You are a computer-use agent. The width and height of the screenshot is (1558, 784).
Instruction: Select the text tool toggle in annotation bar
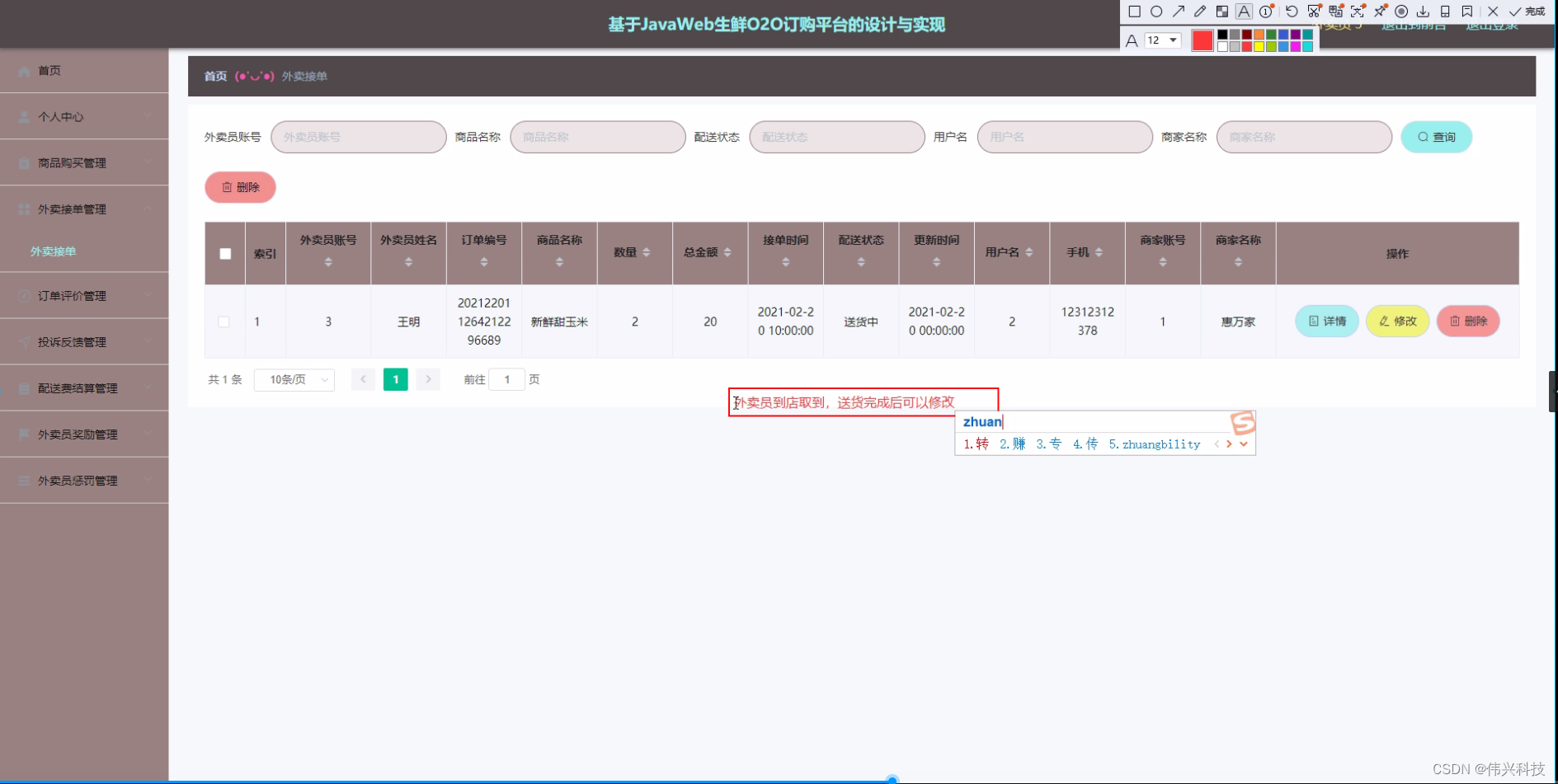(1243, 11)
